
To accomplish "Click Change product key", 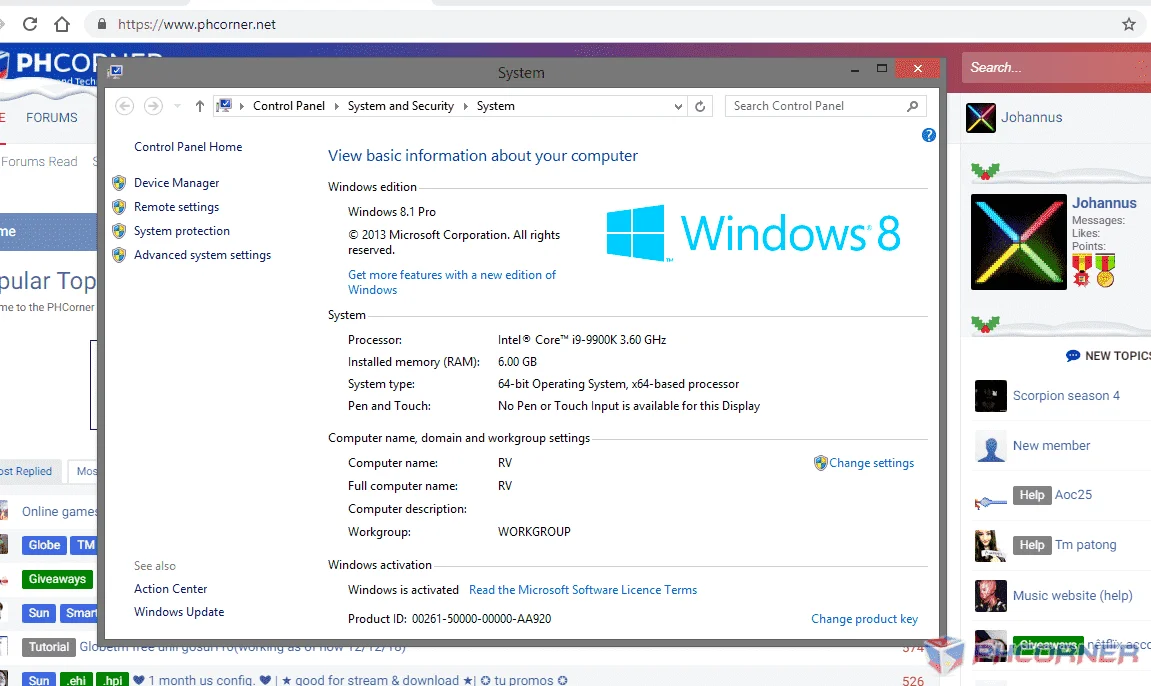I will click(864, 619).
